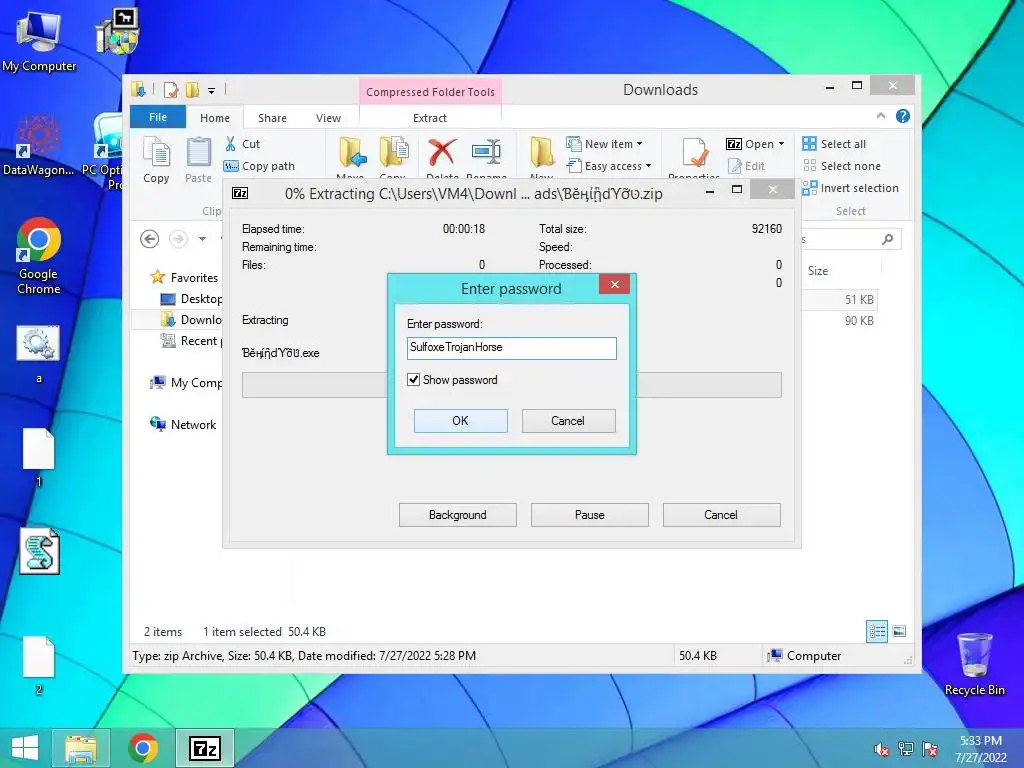Click the Rename icon
The height and width of the screenshot is (768, 1024).
coord(487,152)
